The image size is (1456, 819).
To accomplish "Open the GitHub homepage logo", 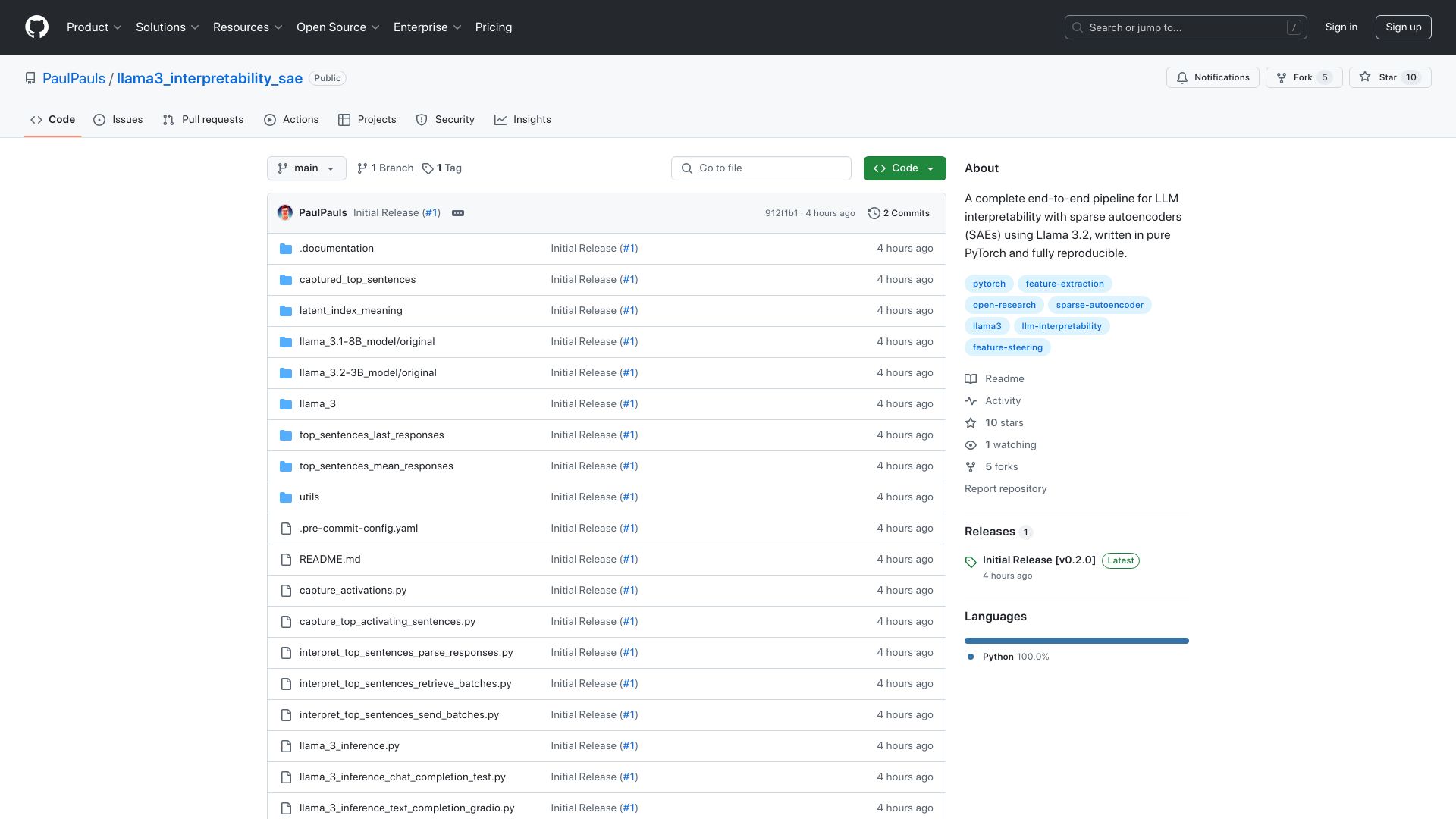I will (x=36, y=27).
